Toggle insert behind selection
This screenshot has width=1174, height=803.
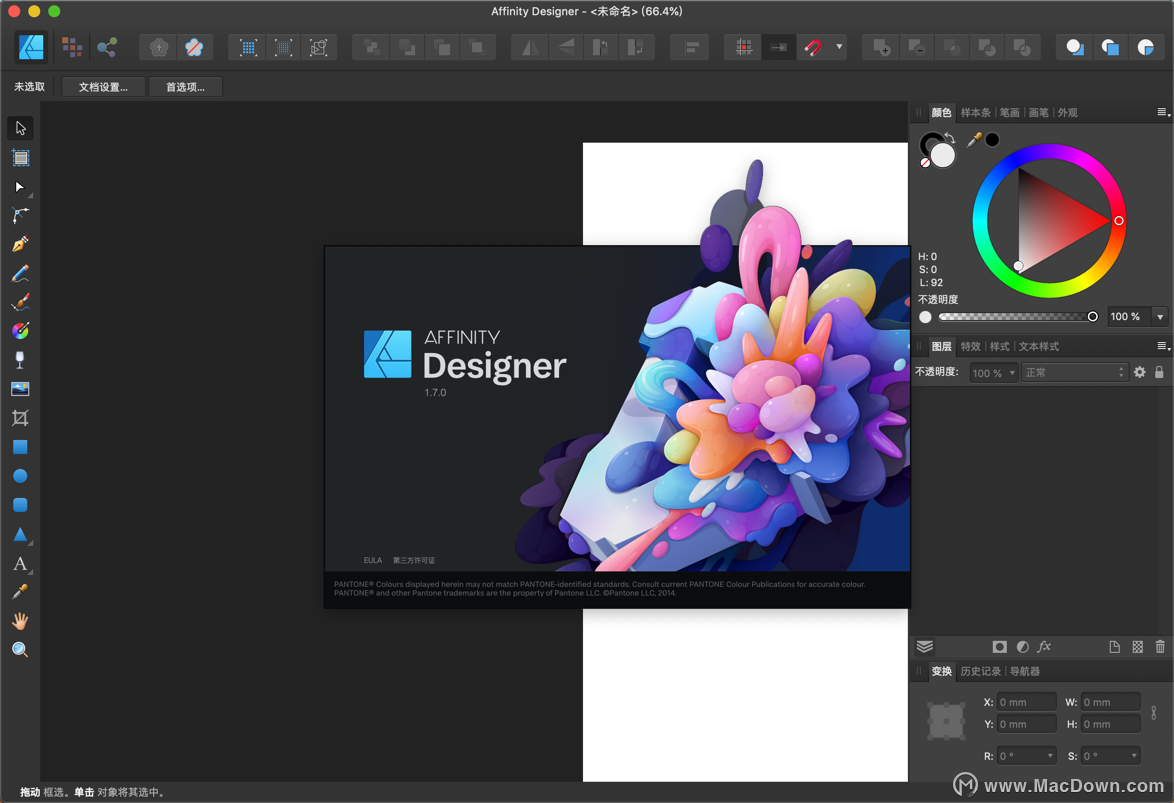tap(1074, 47)
